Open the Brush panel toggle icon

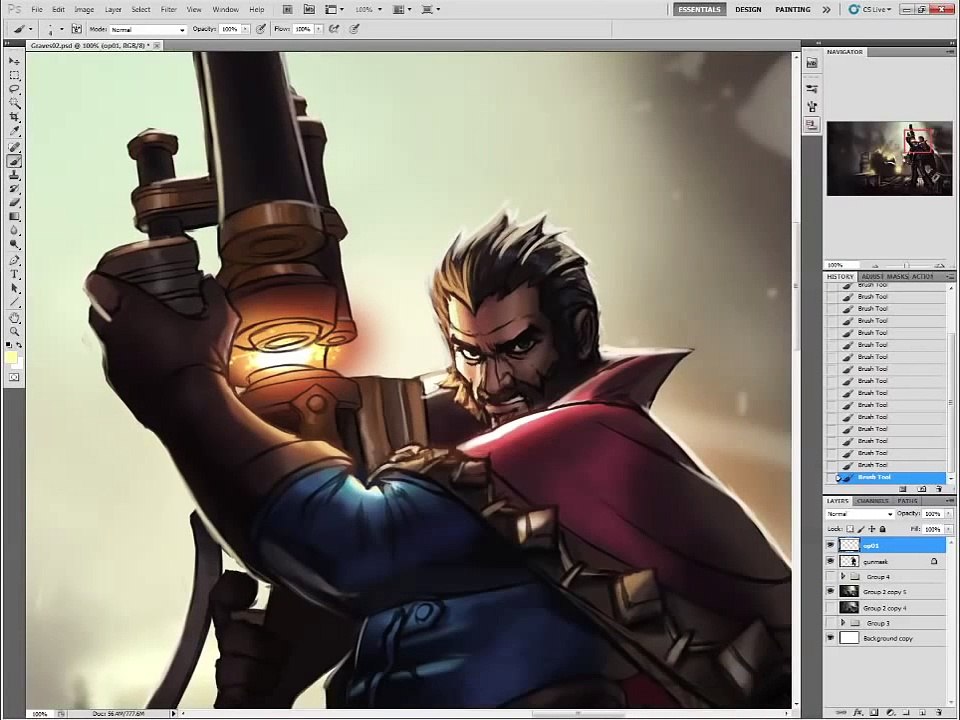(77, 29)
